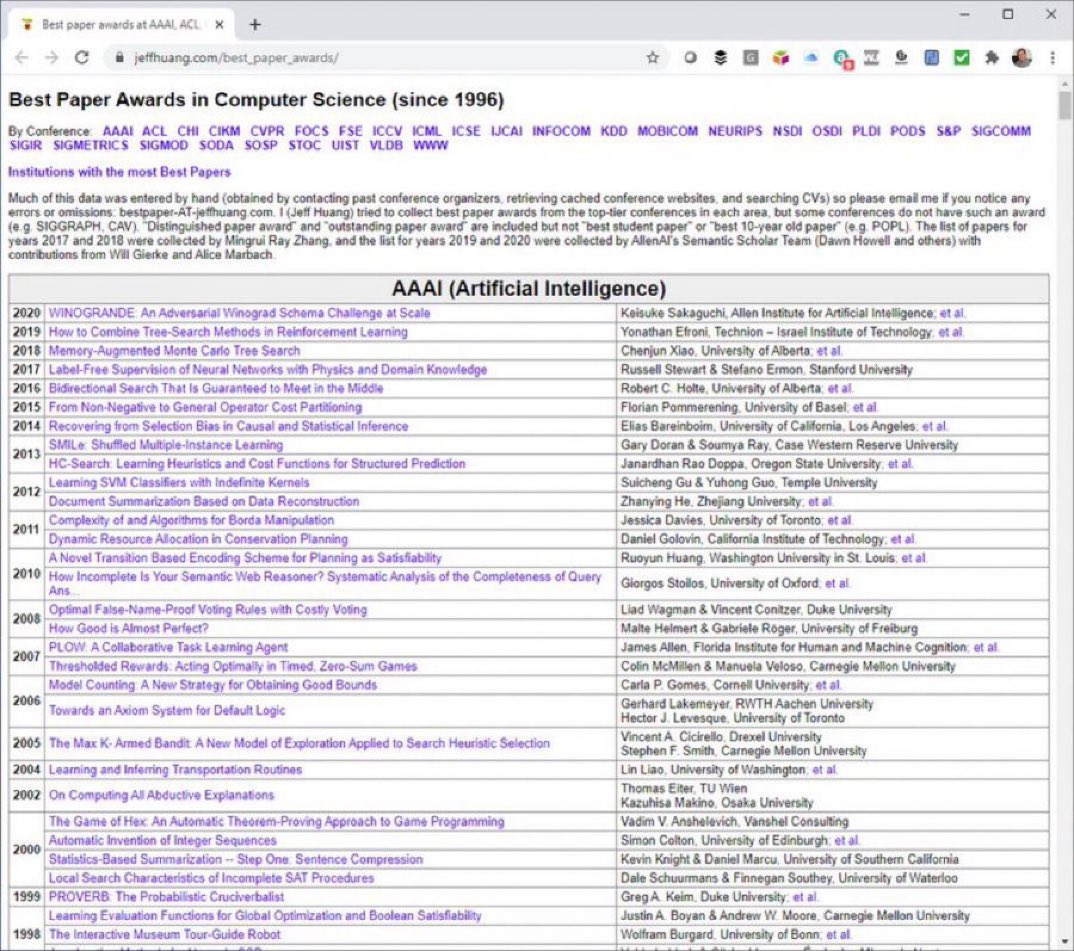
Task: Open the colorful cube extension icon
Action: pyautogui.click(x=781, y=58)
